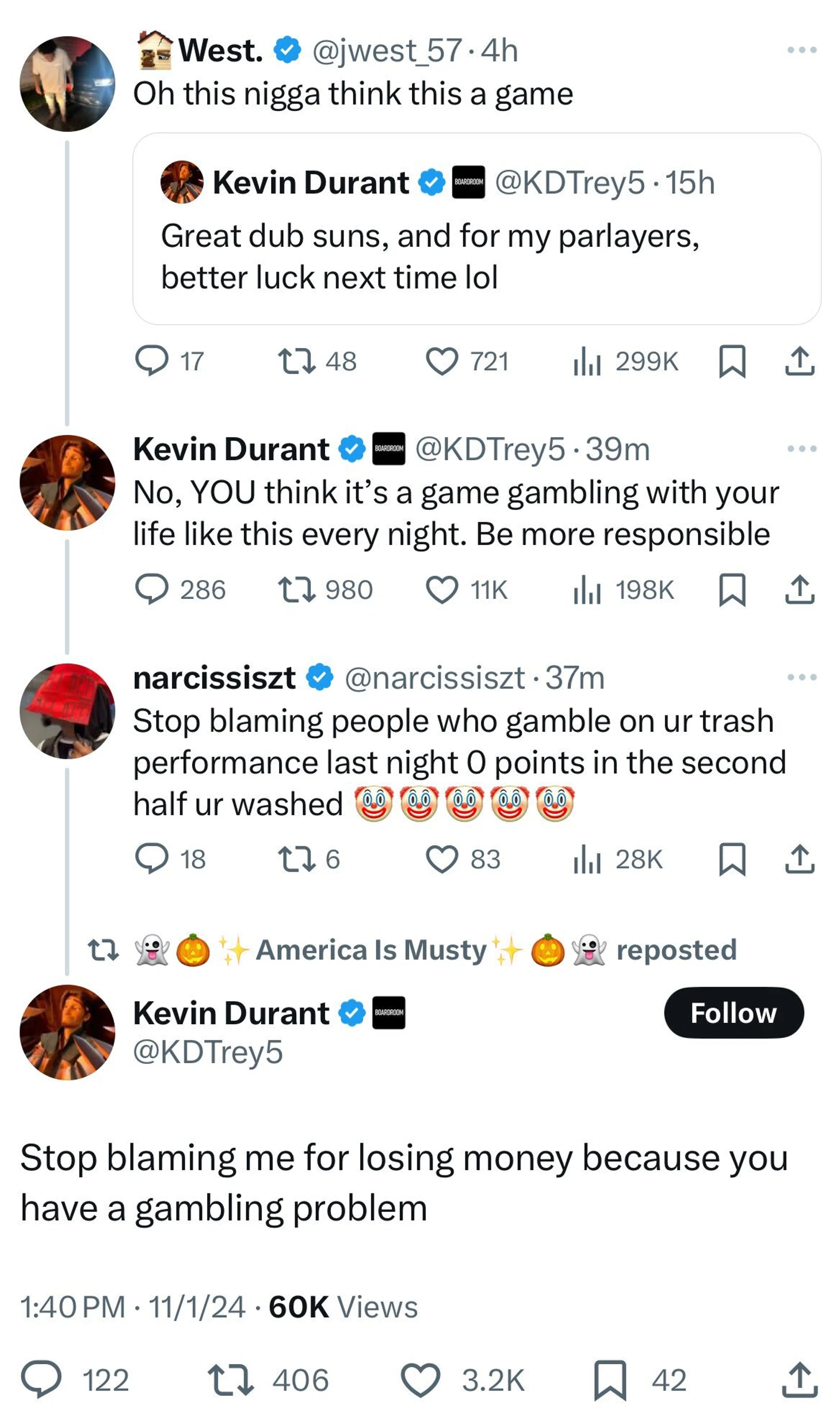Like Kevin Durant's reply with 11K likes
This screenshot has height=1424, width=840.
click(441, 589)
